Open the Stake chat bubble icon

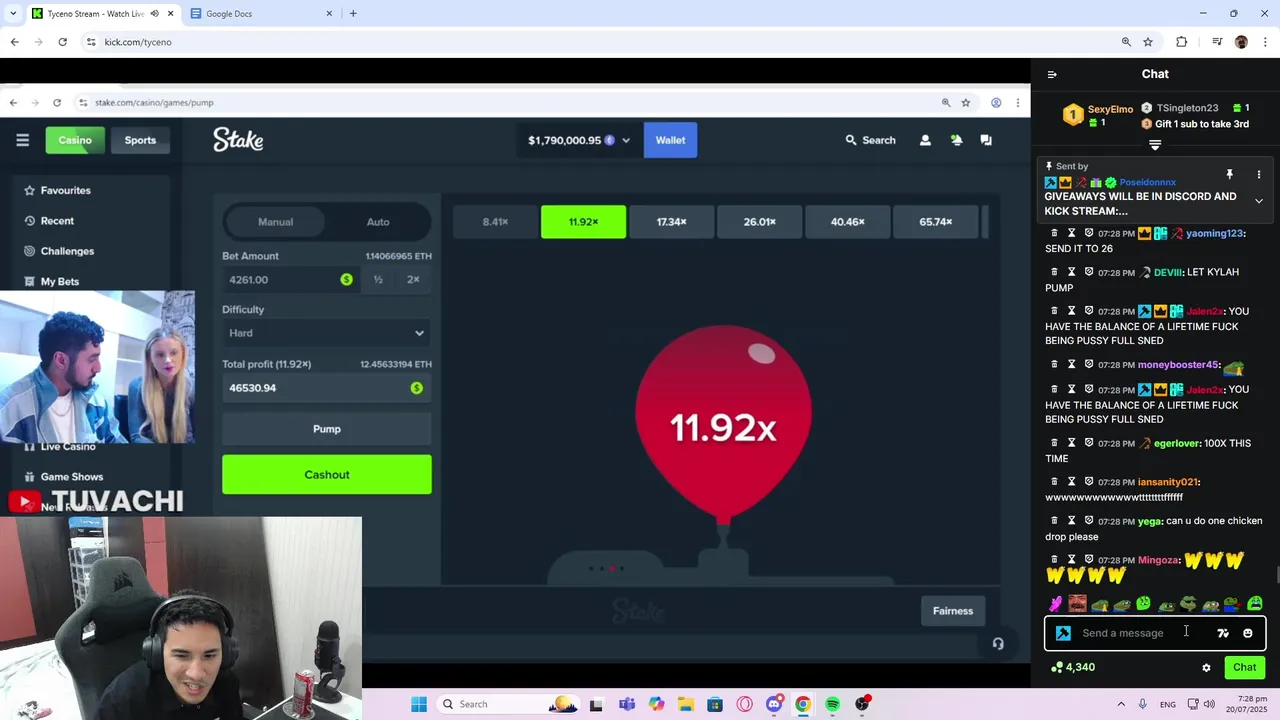click(x=986, y=140)
